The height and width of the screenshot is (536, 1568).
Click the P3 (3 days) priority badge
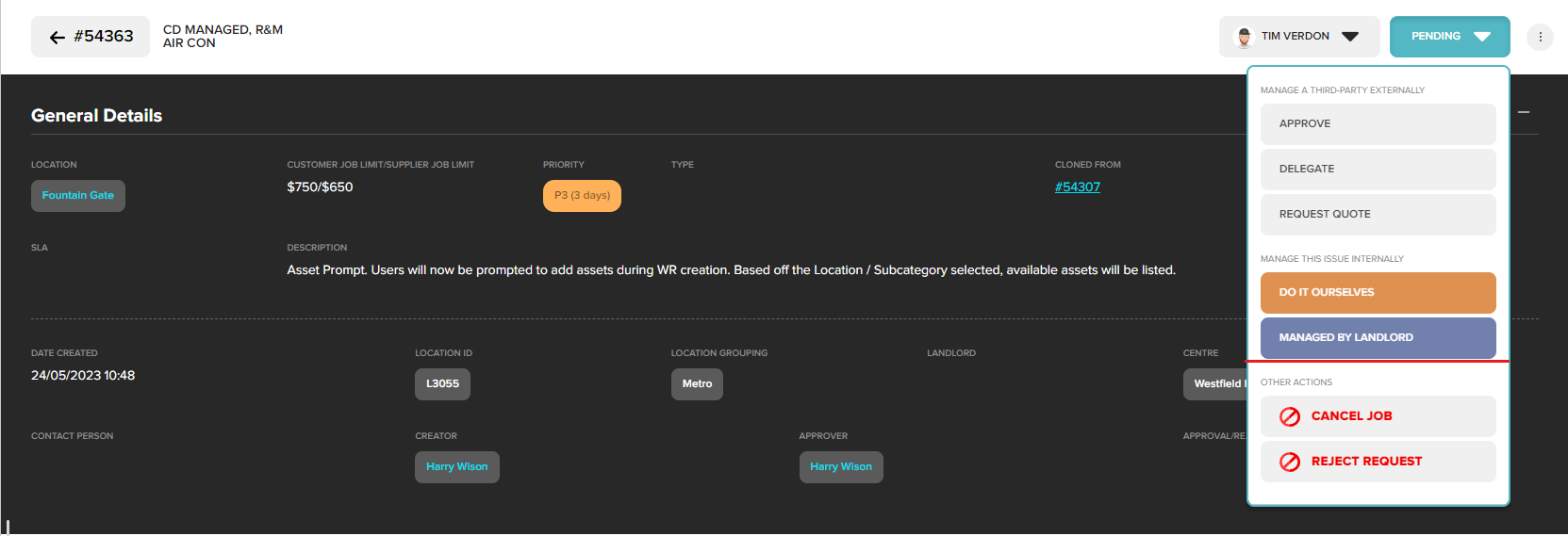(582, 196)
